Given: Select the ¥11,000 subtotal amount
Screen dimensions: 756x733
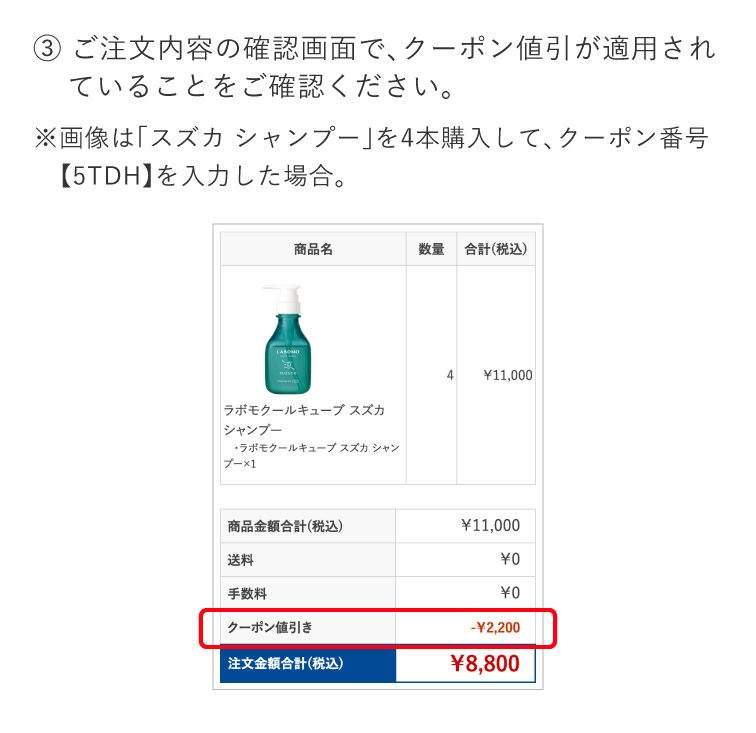Looking at the screenshot, I should click(x=490, y=525).
